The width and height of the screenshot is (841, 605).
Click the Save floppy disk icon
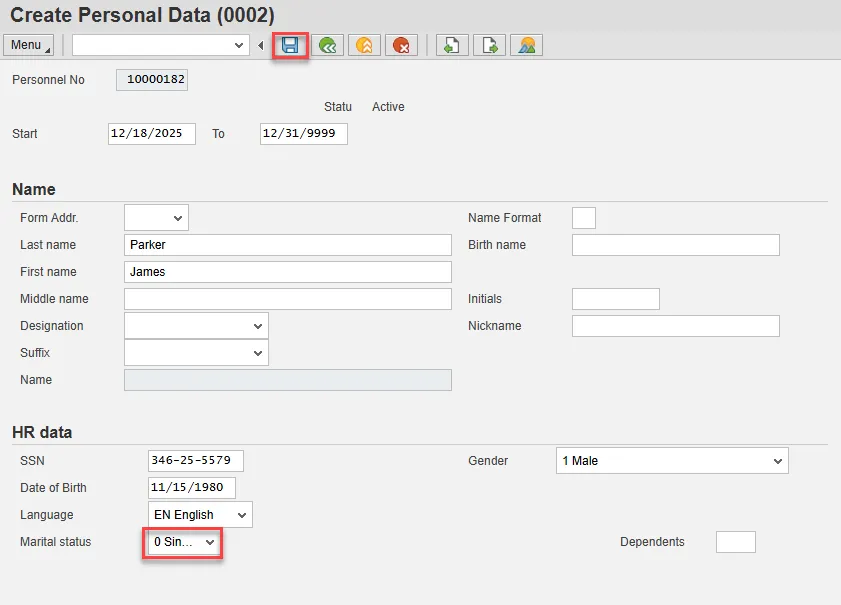(x=291, y=45)
